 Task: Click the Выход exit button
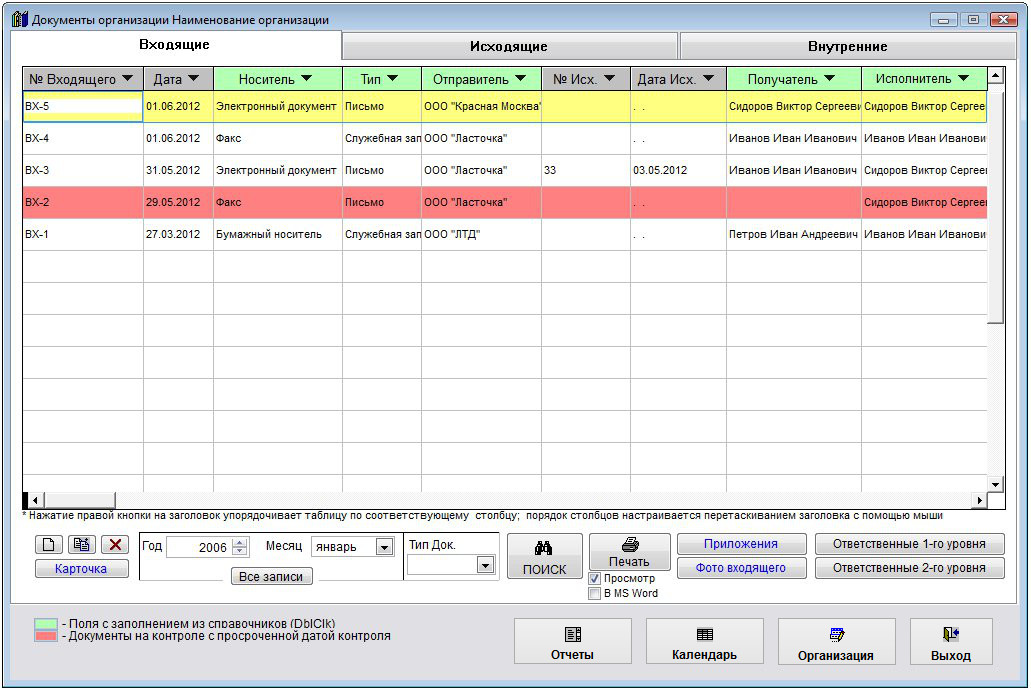950,642
